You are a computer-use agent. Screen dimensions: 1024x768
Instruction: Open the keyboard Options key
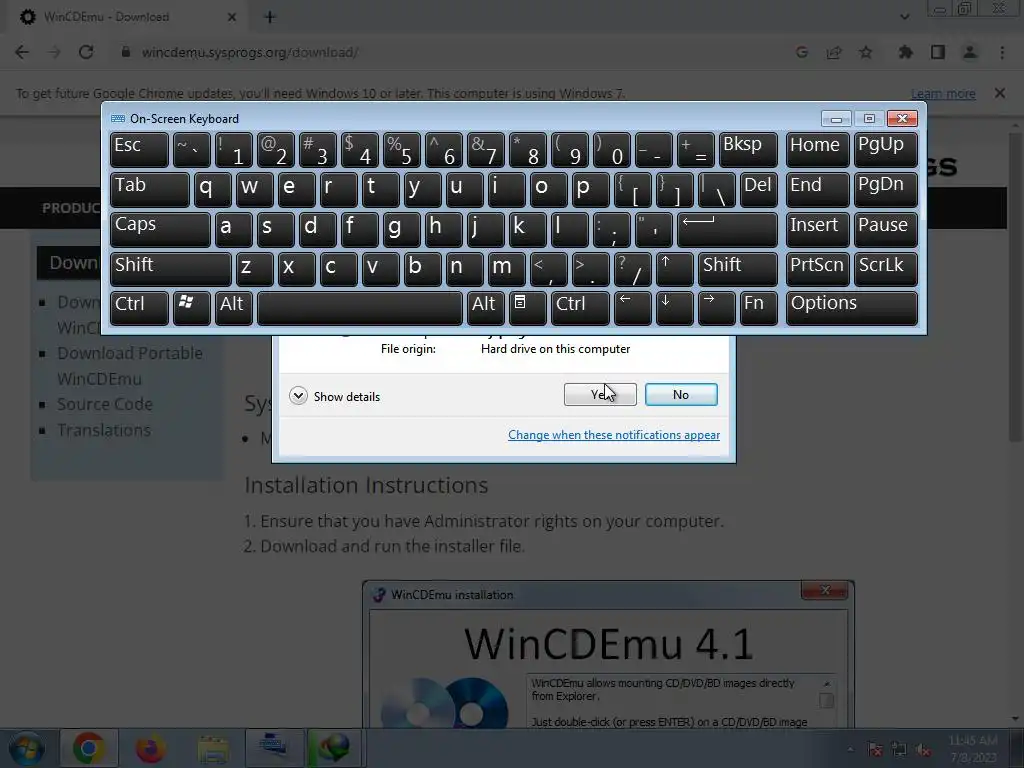(x=852, y=308)
